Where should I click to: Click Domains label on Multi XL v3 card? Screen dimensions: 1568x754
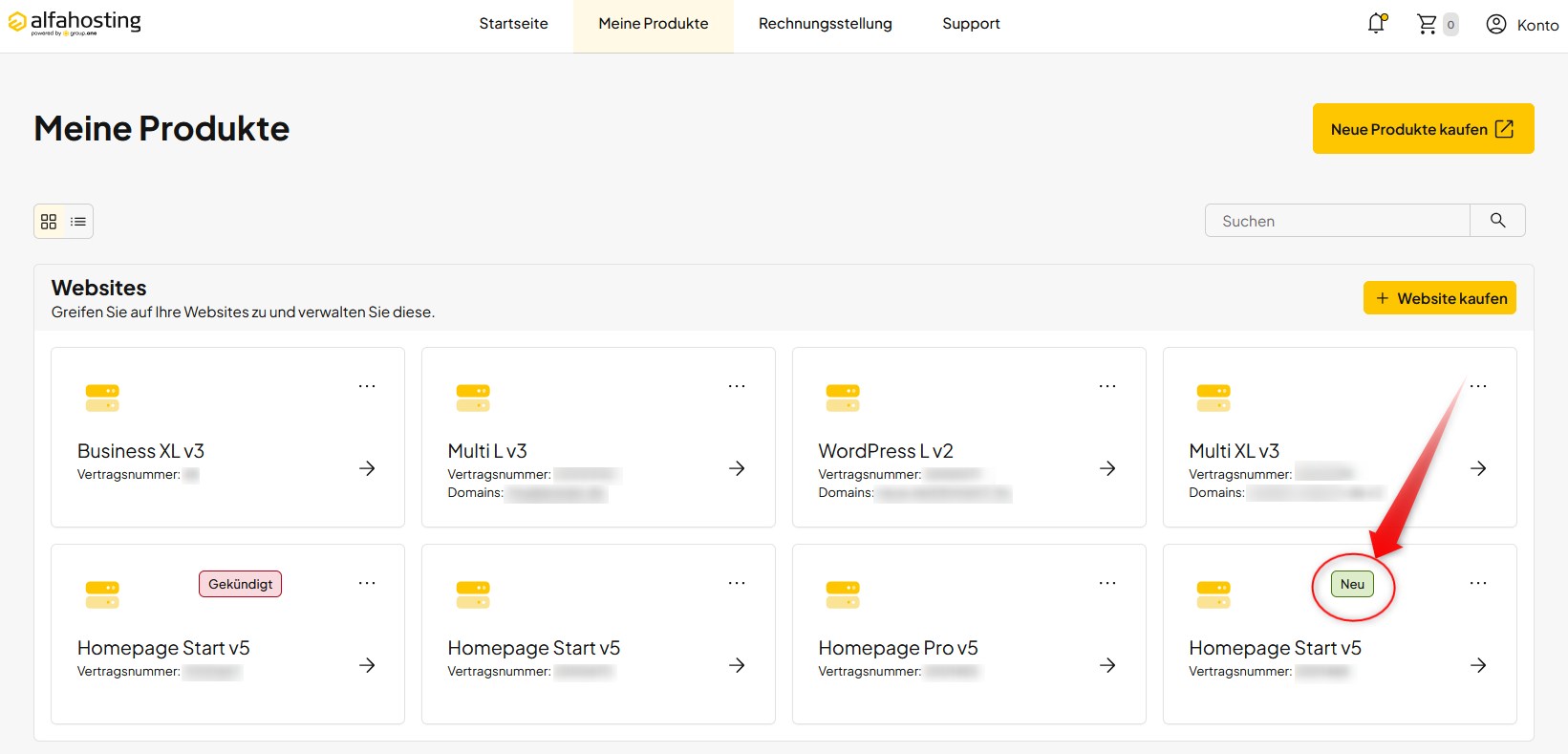[x=1216, y=493]
